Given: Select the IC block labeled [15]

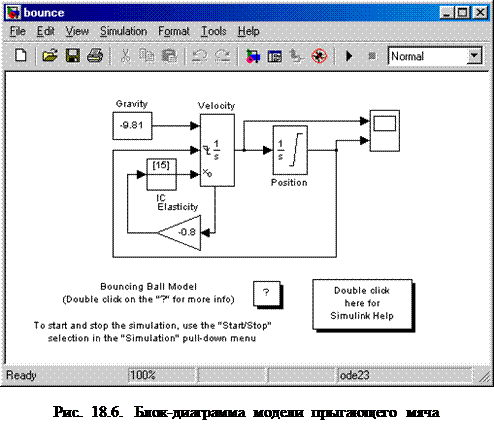Looking at the screenshot, I should pos(162,174).
